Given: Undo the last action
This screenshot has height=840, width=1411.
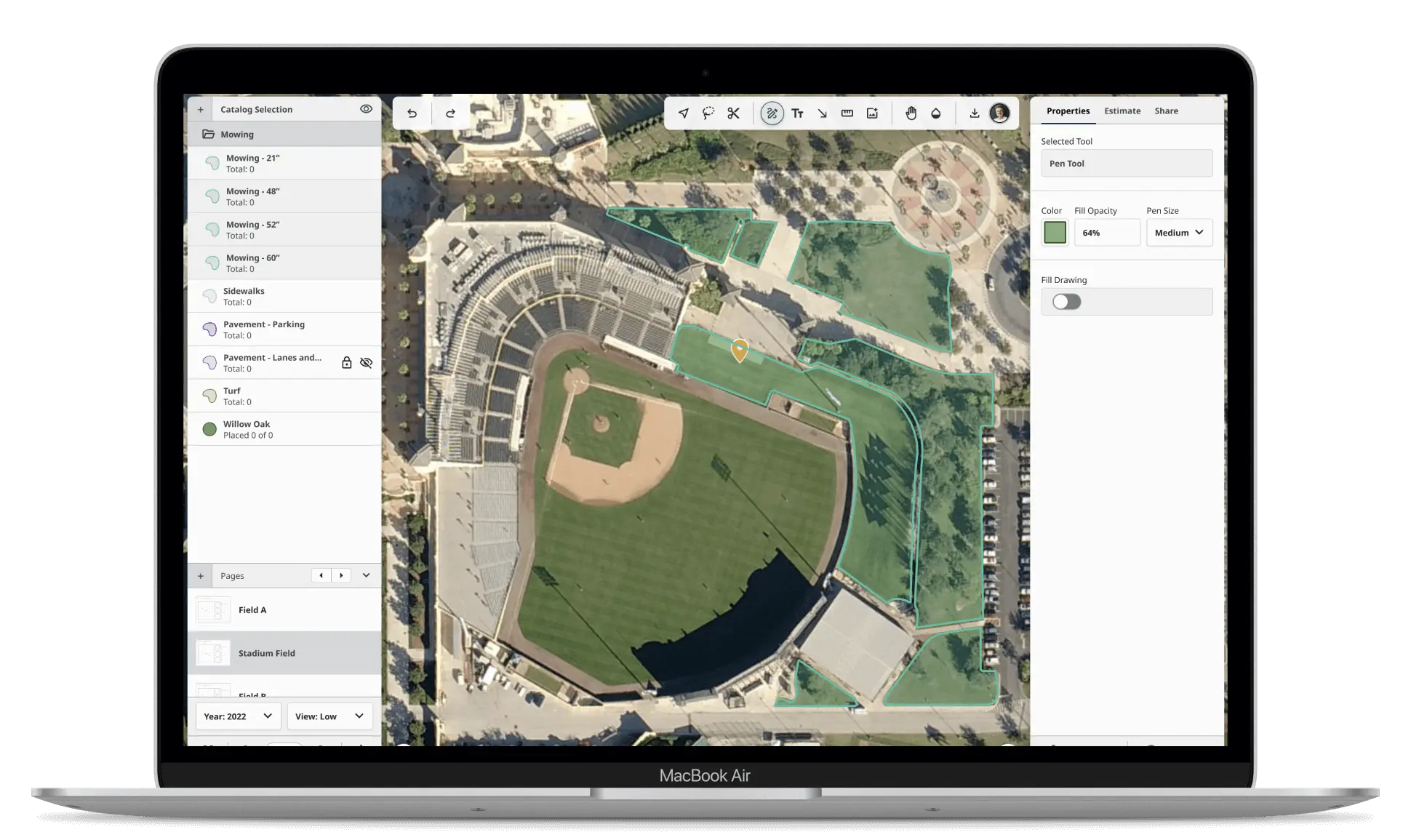Looking at the screenshot, I should point(412,113).
